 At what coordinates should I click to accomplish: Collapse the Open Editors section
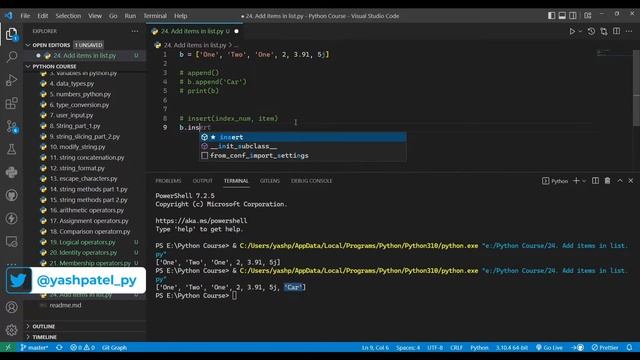coord(85,45)
